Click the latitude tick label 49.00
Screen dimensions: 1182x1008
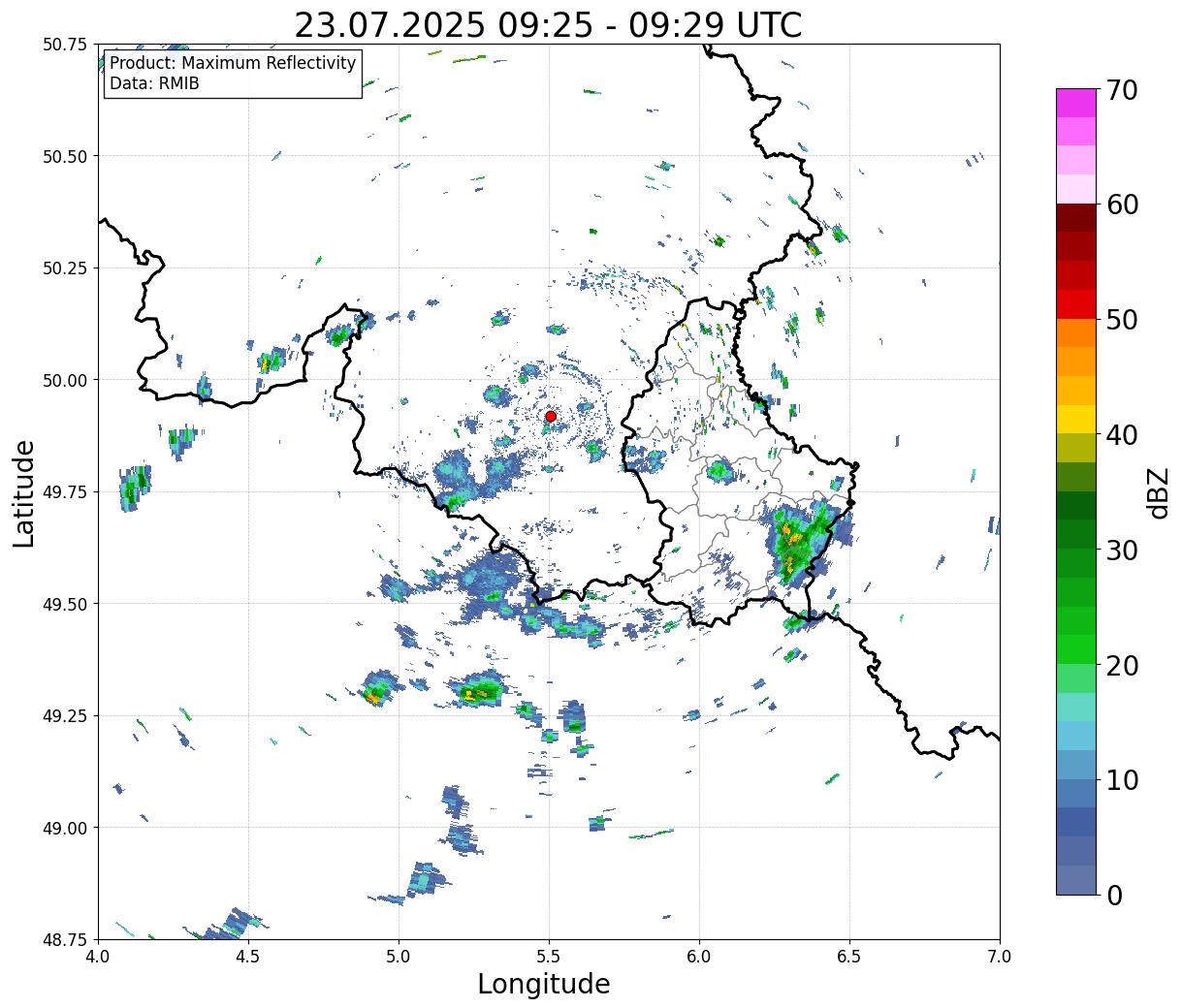click(x=65, y=828)
